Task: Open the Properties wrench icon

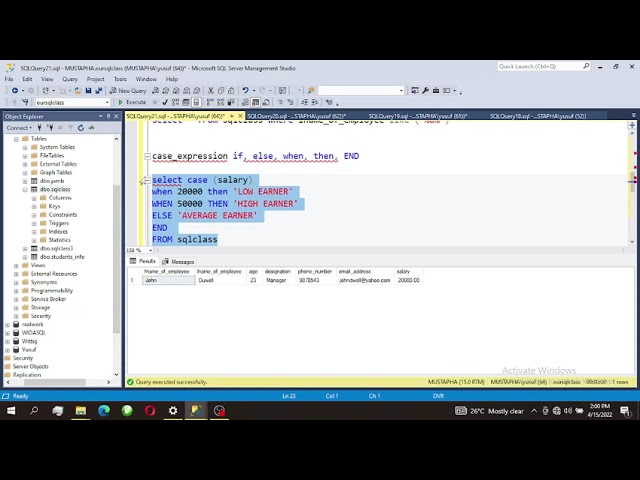Action: pyautogui.click(x=425, y=91)
